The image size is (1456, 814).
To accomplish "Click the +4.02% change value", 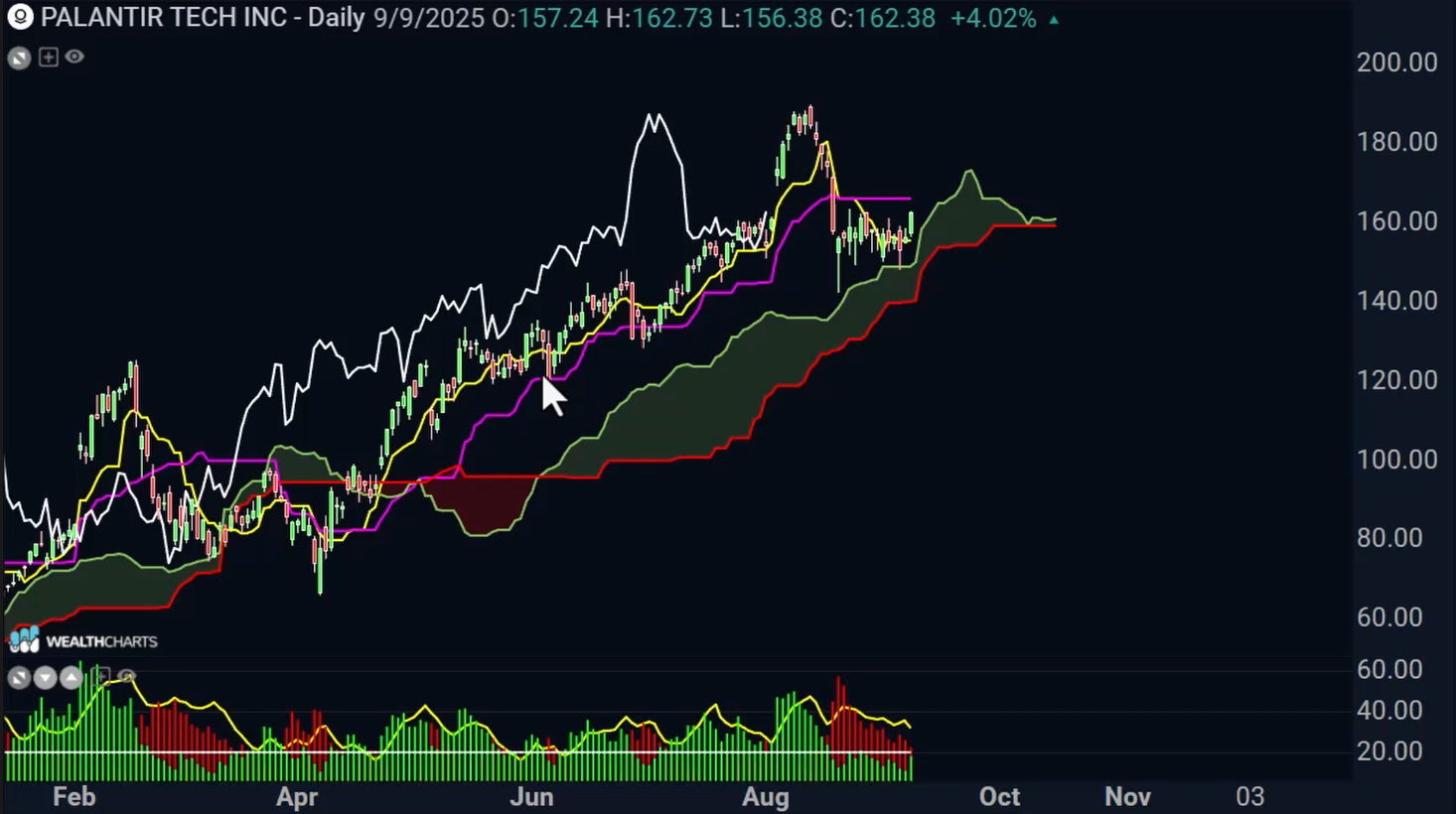I will click(x=992, y=18).
